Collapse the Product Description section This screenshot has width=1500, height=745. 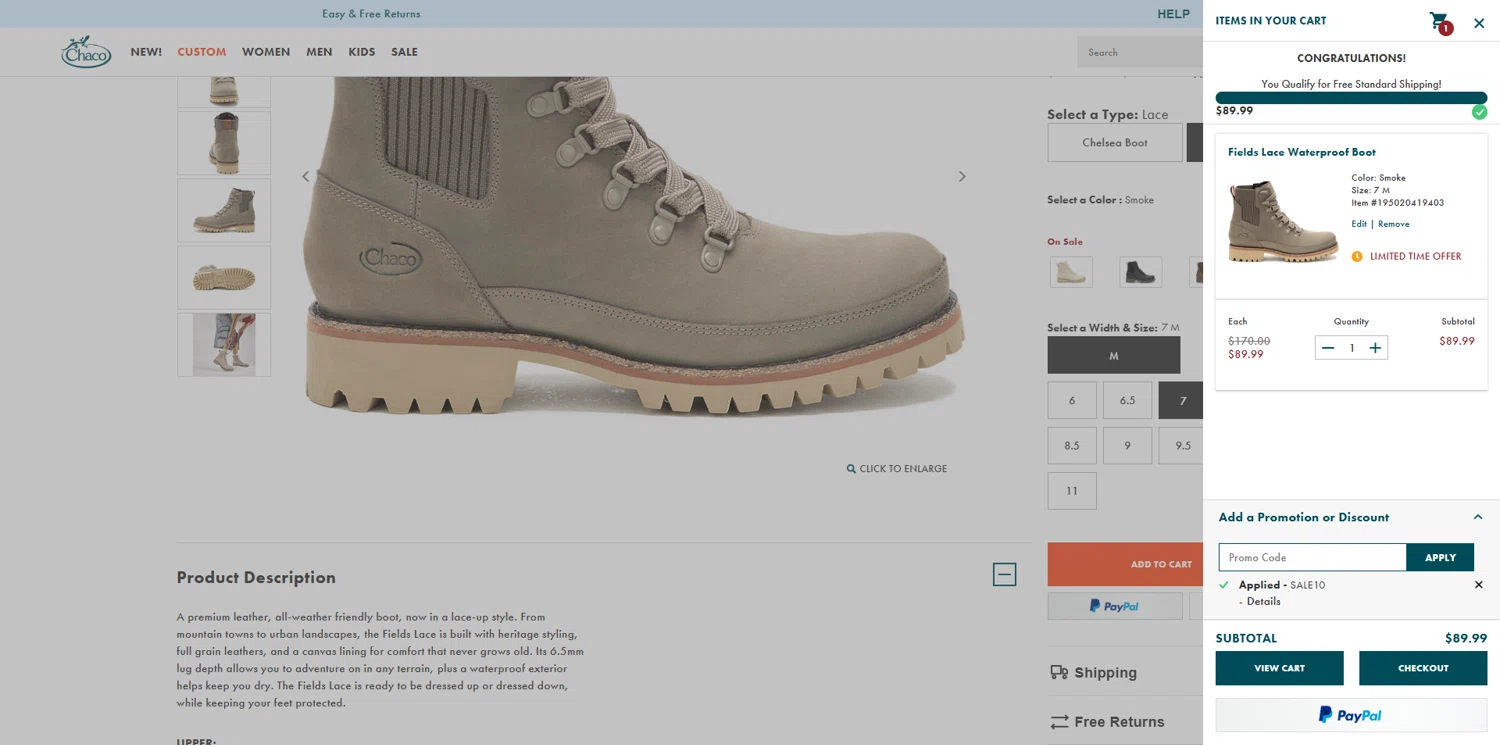[x=1004, y=574]
